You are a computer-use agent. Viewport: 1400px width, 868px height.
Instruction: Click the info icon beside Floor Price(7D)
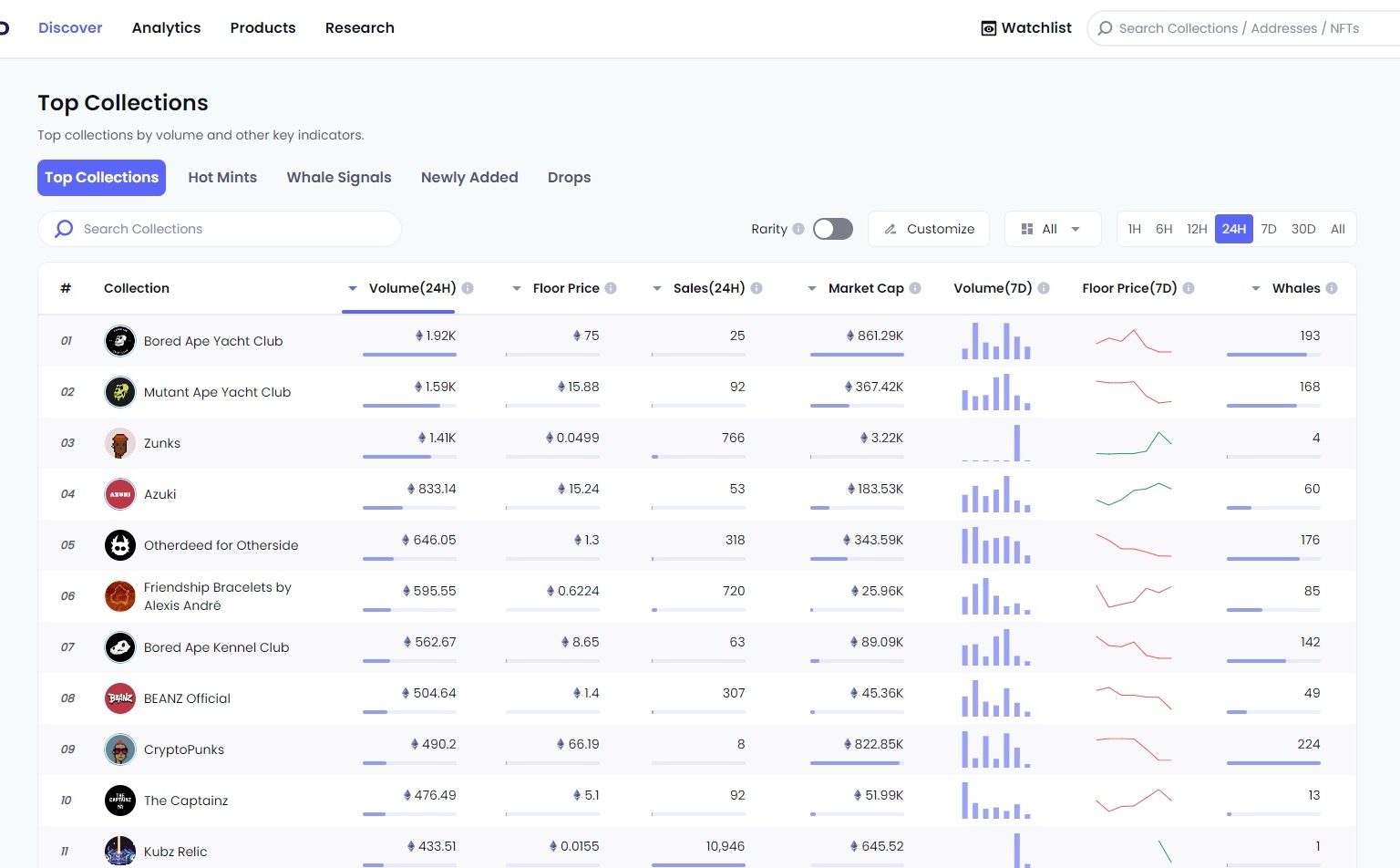click(x=1189, y=288)
